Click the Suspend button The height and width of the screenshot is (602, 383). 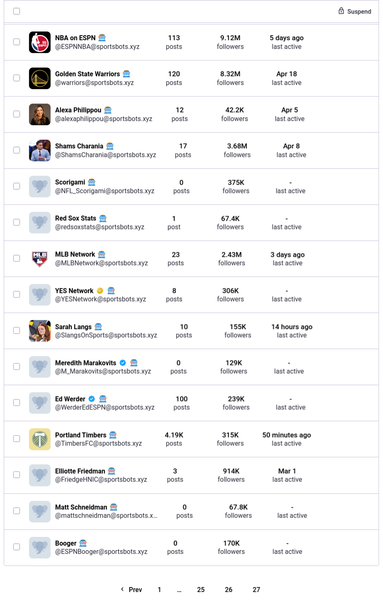coord(355,11)
